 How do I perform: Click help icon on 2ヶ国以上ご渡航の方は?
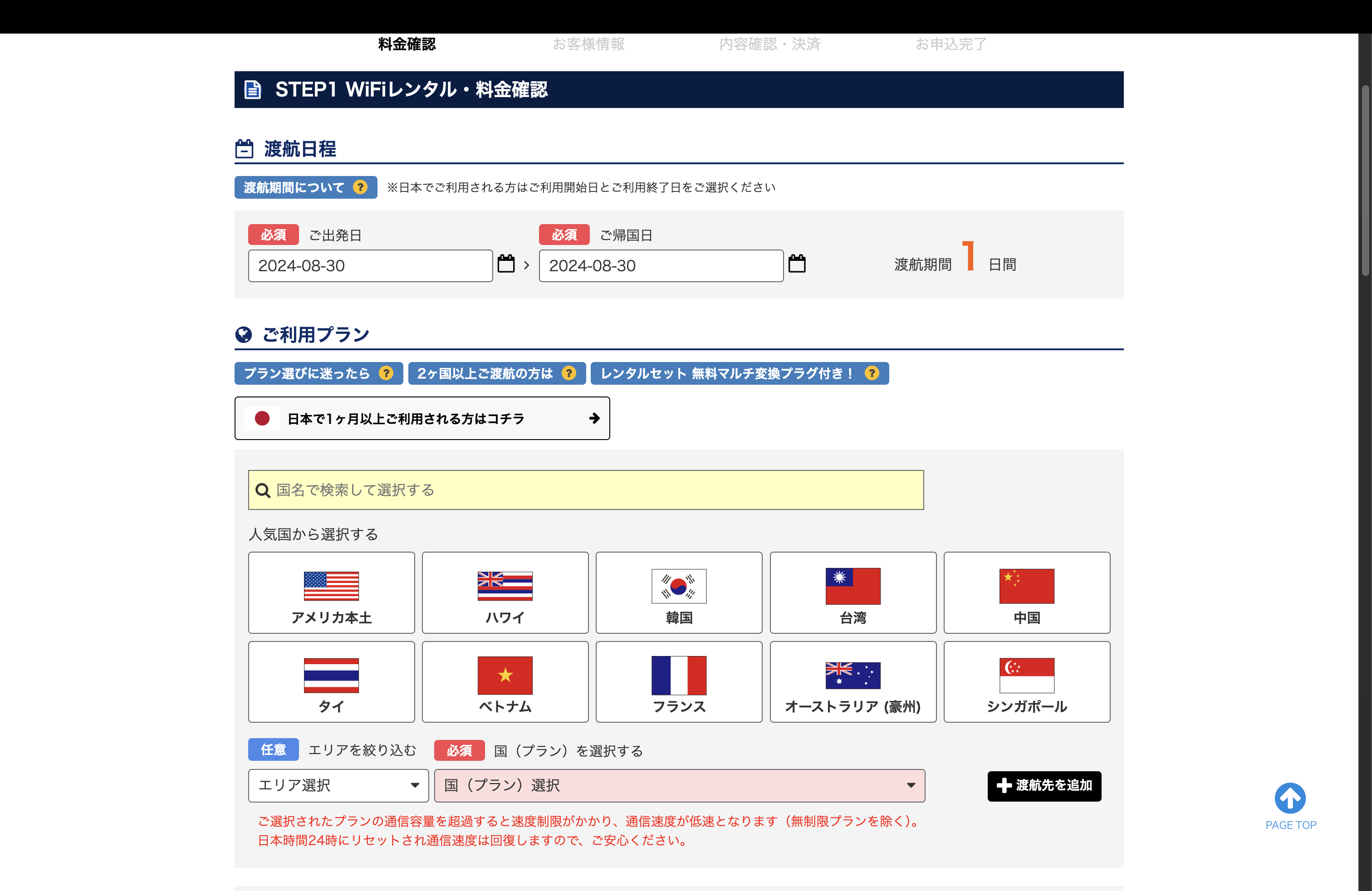pyautogui.click(x=569, y=373)
